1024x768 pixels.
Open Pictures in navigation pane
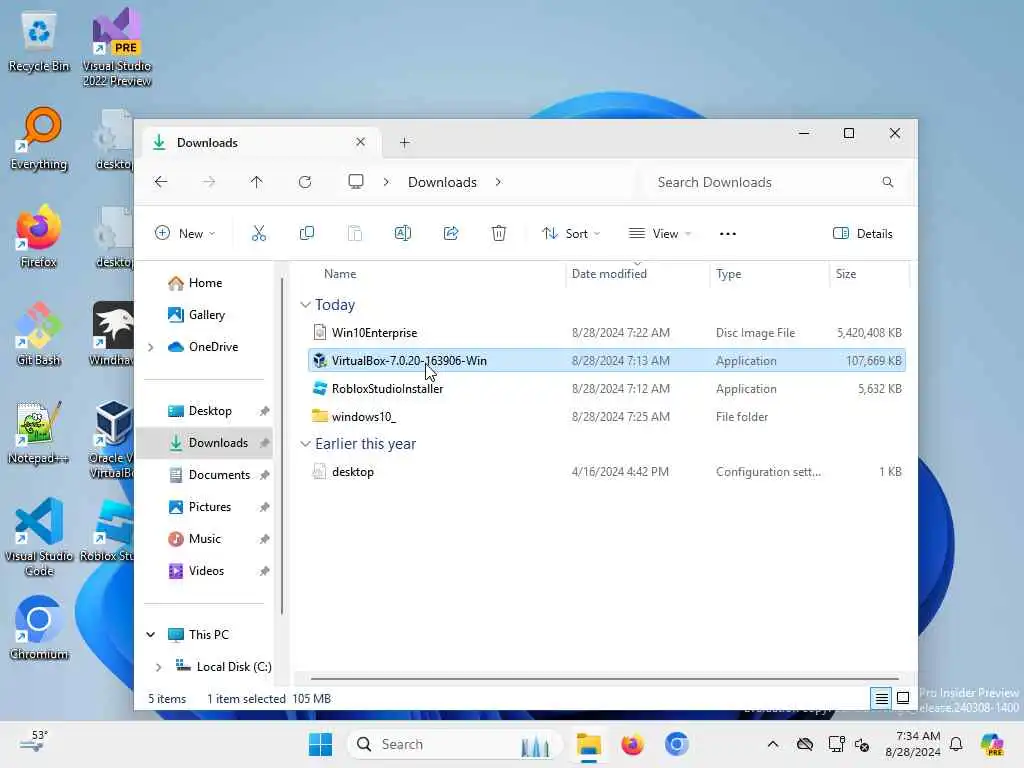coord(210,507)
